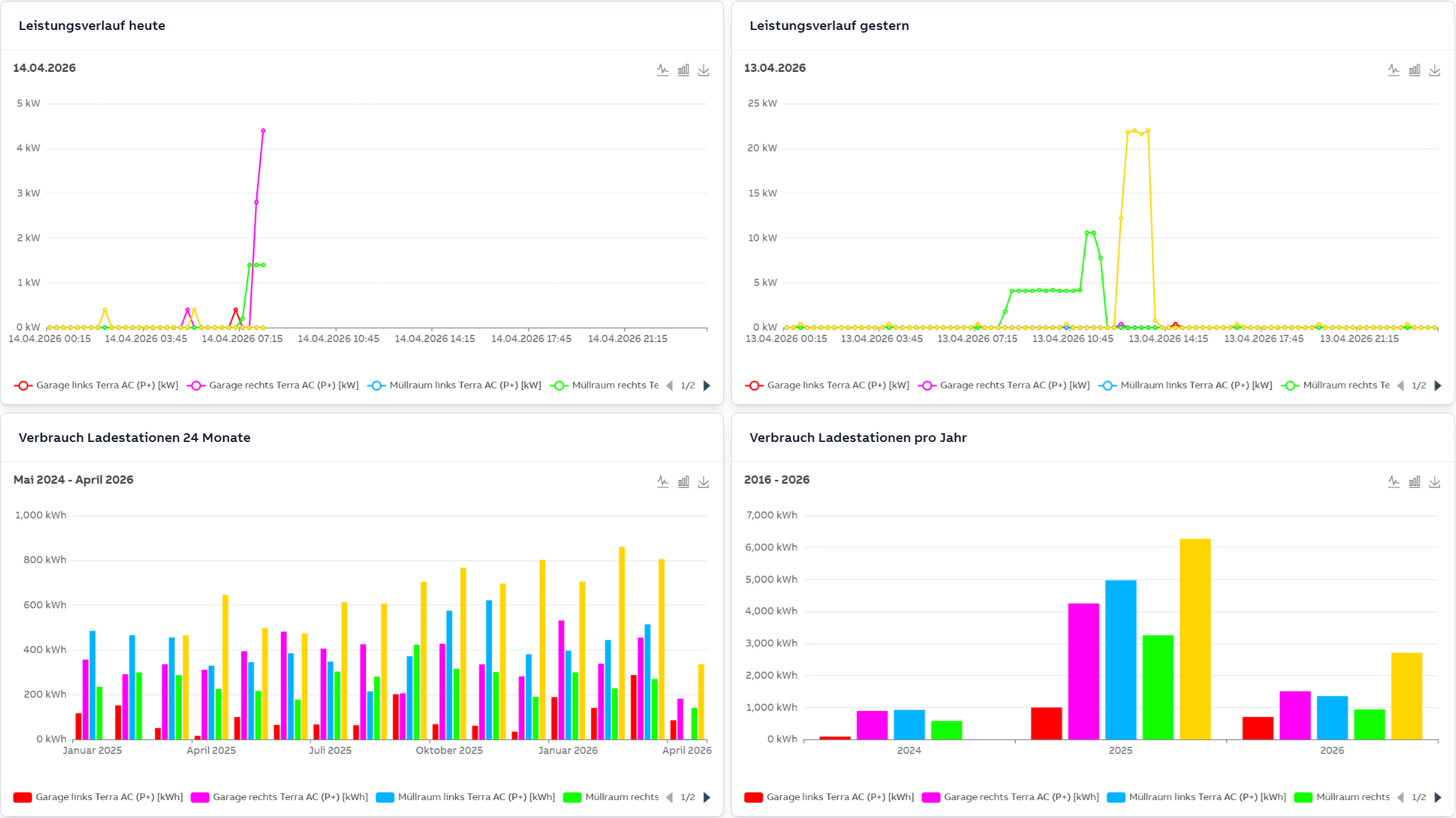The width and height of the screenshot is (1456, 818).
Task: Download the Leistungsverlauf gestern chart data
Action: tap(1435, 70)
